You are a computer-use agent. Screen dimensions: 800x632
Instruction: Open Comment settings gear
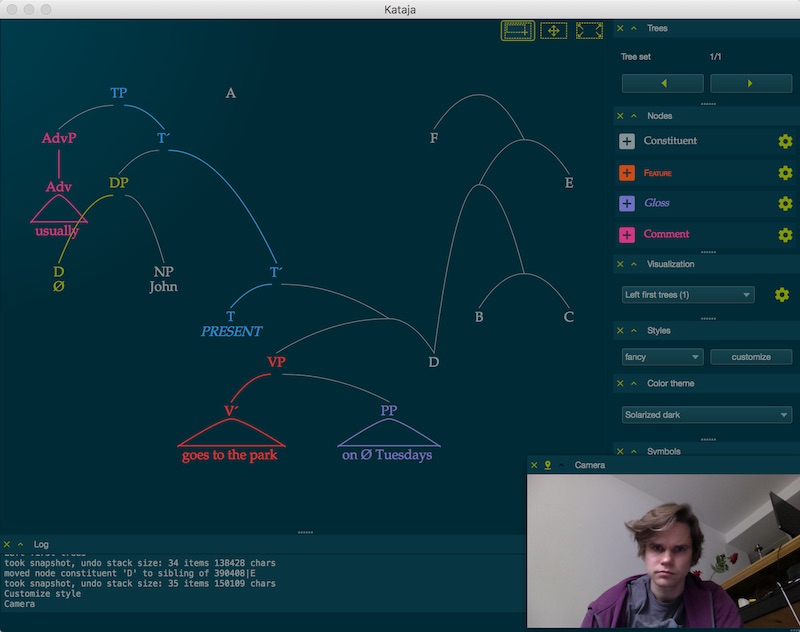click(x=785, y=235)
